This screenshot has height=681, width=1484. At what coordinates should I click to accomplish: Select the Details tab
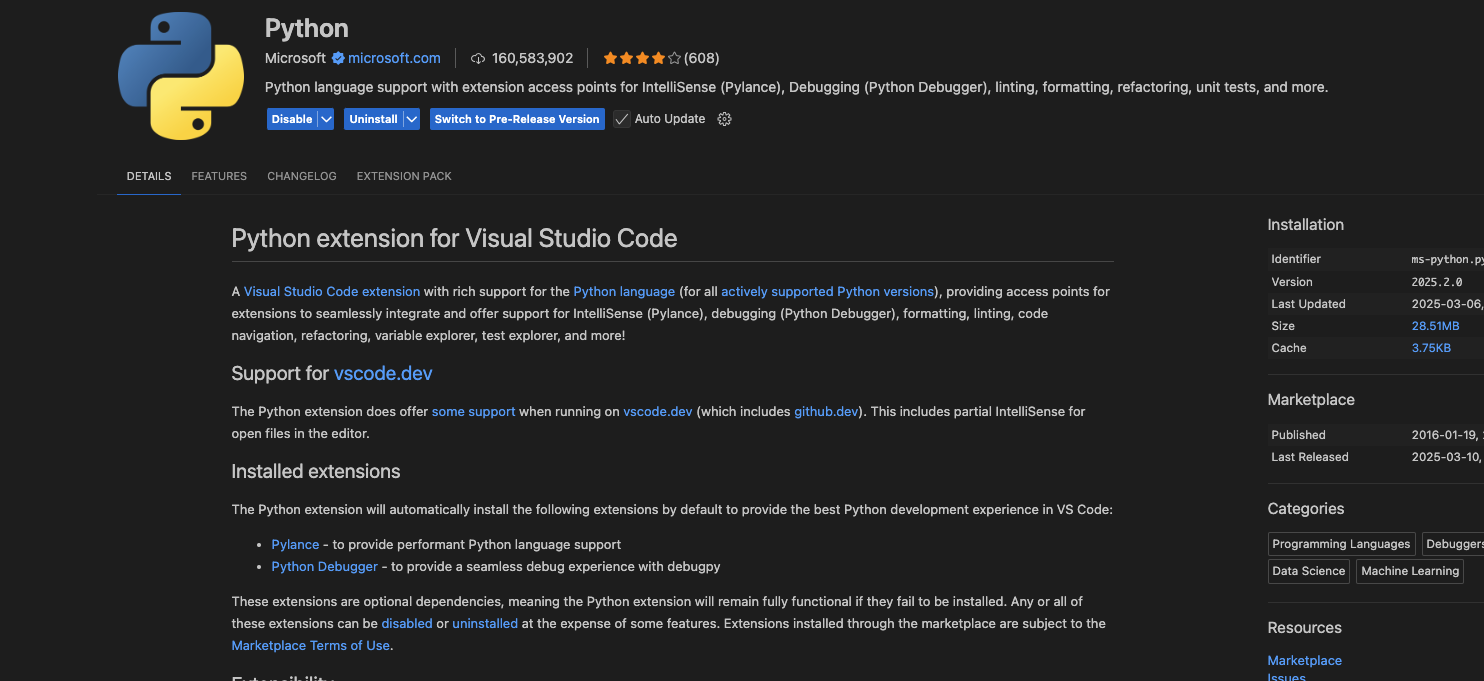149,176
